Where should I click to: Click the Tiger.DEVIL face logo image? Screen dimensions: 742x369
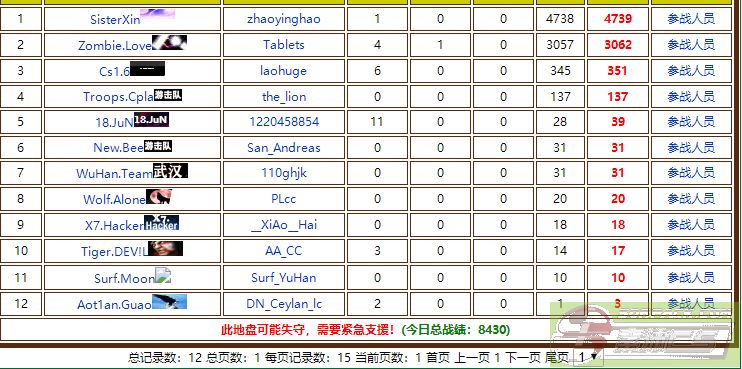point(165,248)
